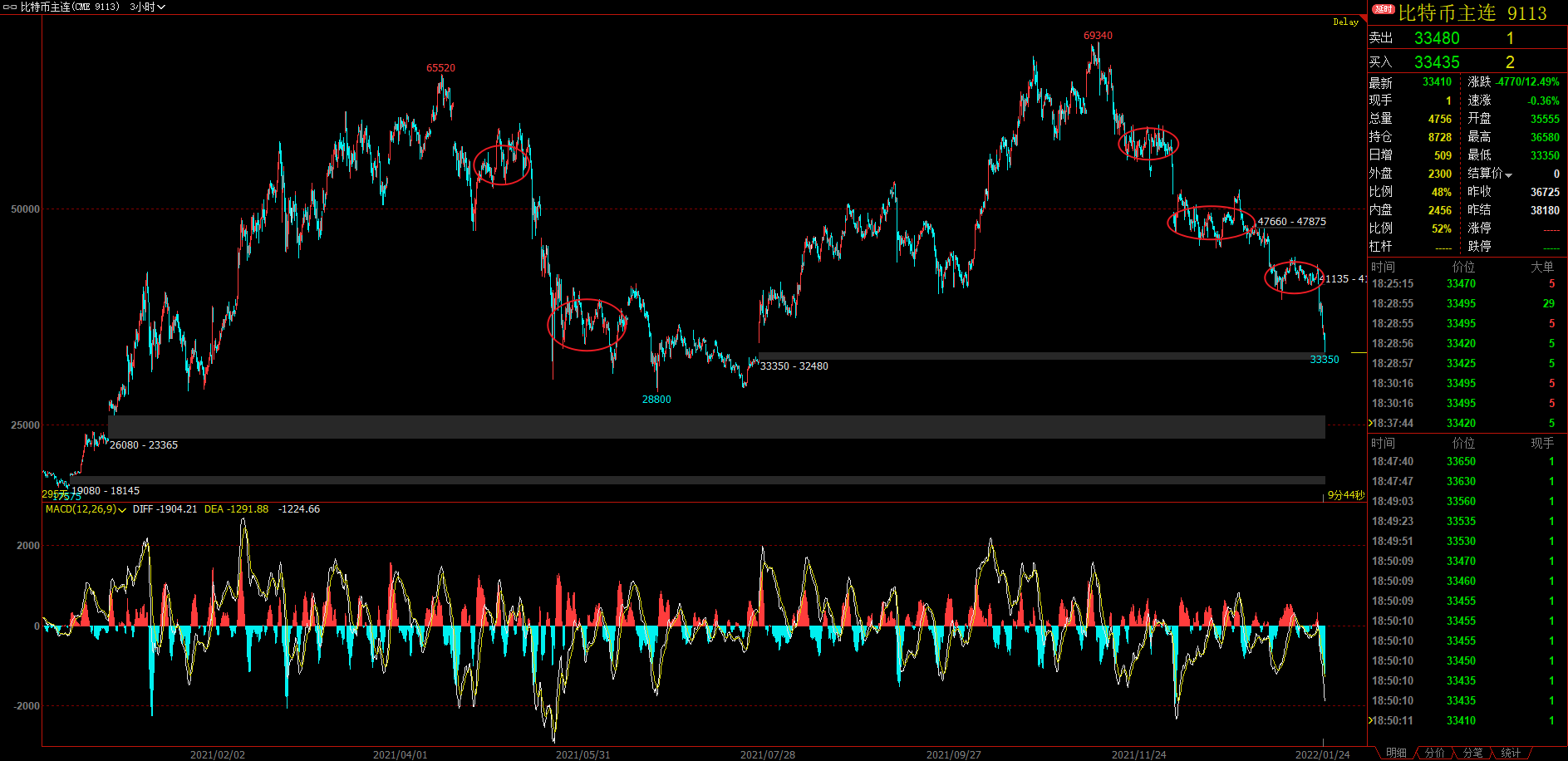
Task: Open the 统计 tab
Action: tap(1511, 753)
